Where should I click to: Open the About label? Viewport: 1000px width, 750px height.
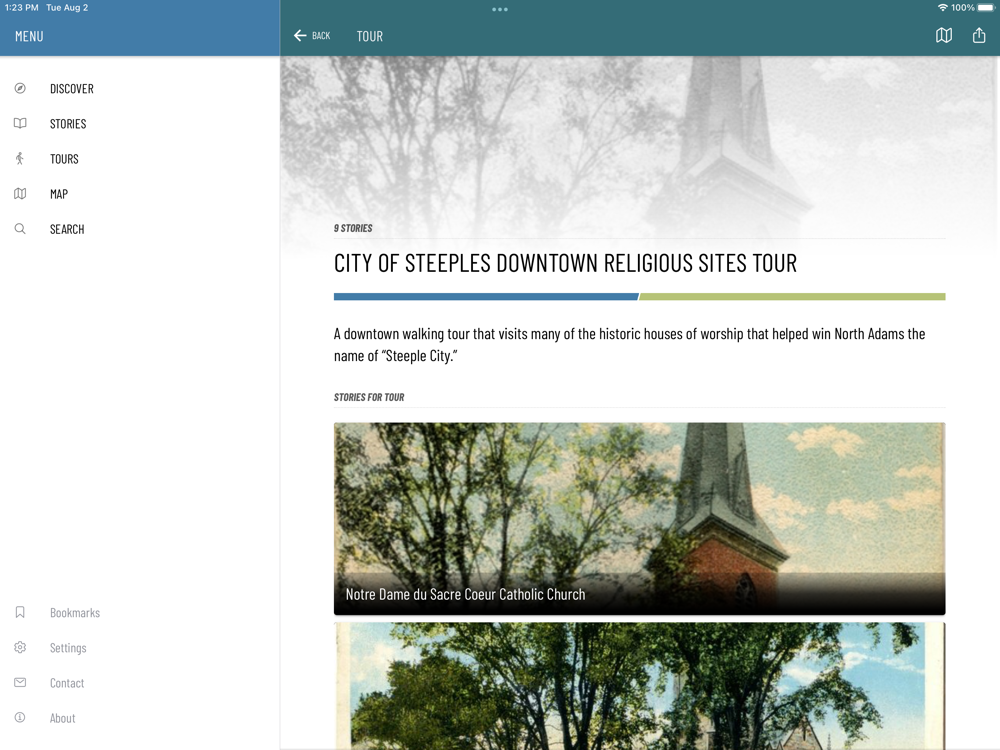coord(62,718)
